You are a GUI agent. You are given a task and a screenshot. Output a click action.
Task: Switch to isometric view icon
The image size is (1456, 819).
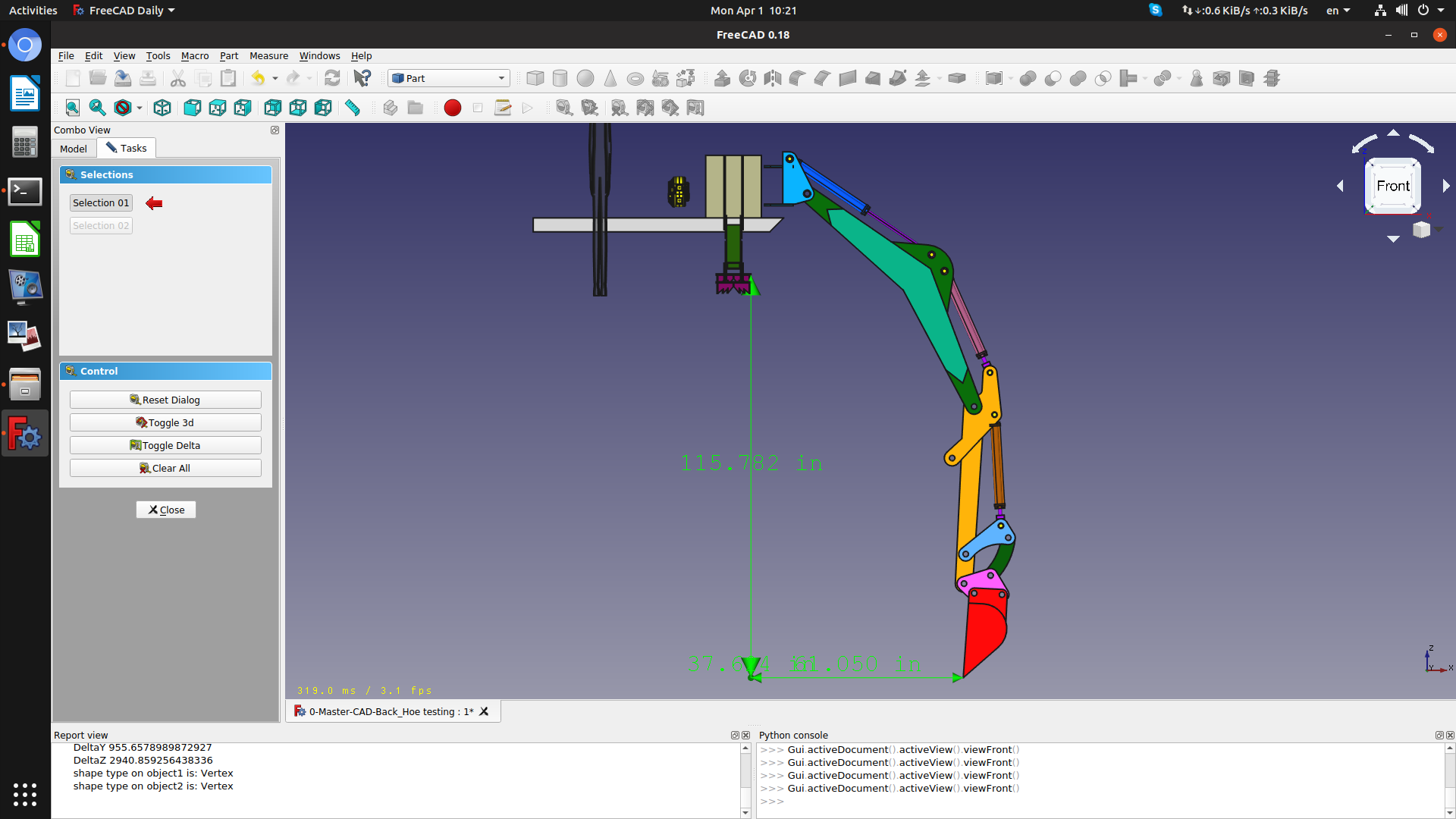162,108
